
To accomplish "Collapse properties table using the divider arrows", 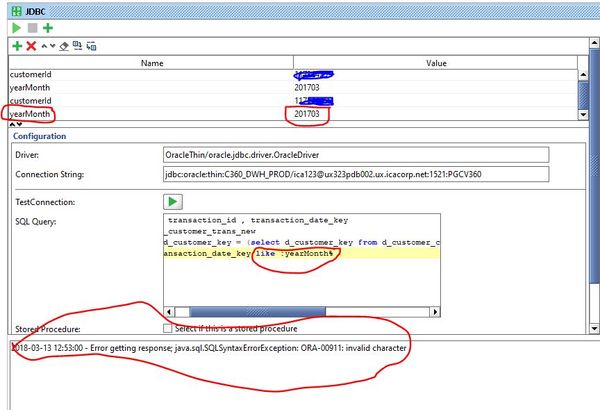I will tap(14, 123).
